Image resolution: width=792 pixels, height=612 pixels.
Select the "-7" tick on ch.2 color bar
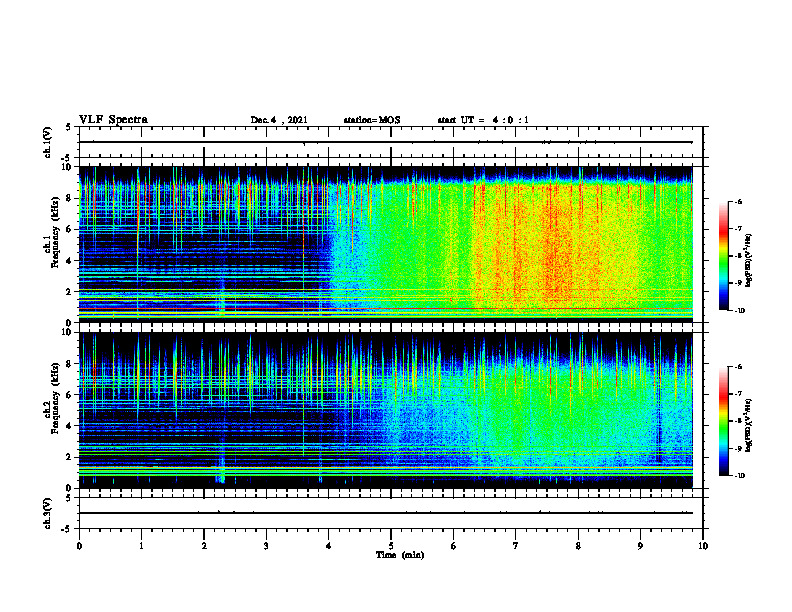738,394
